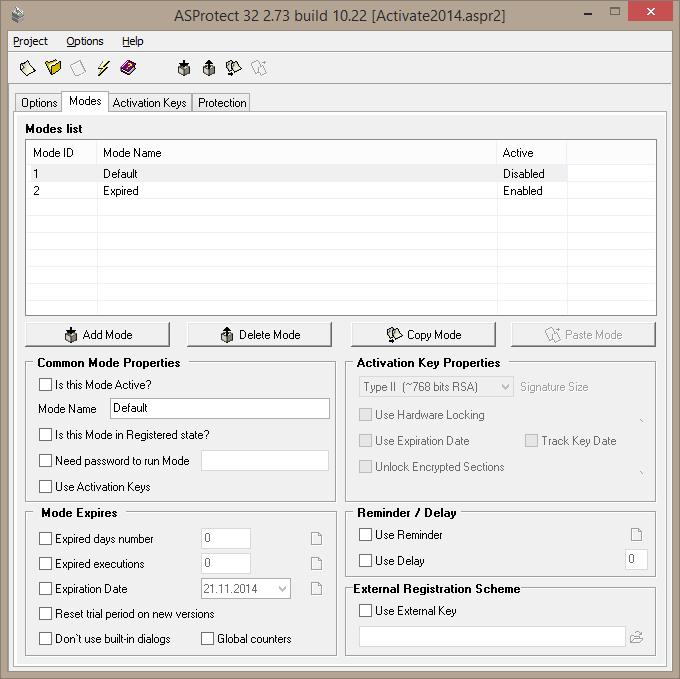Enable Use Reminder checkbox
Viewport: 680px width, 679px height.
point(365,535)
